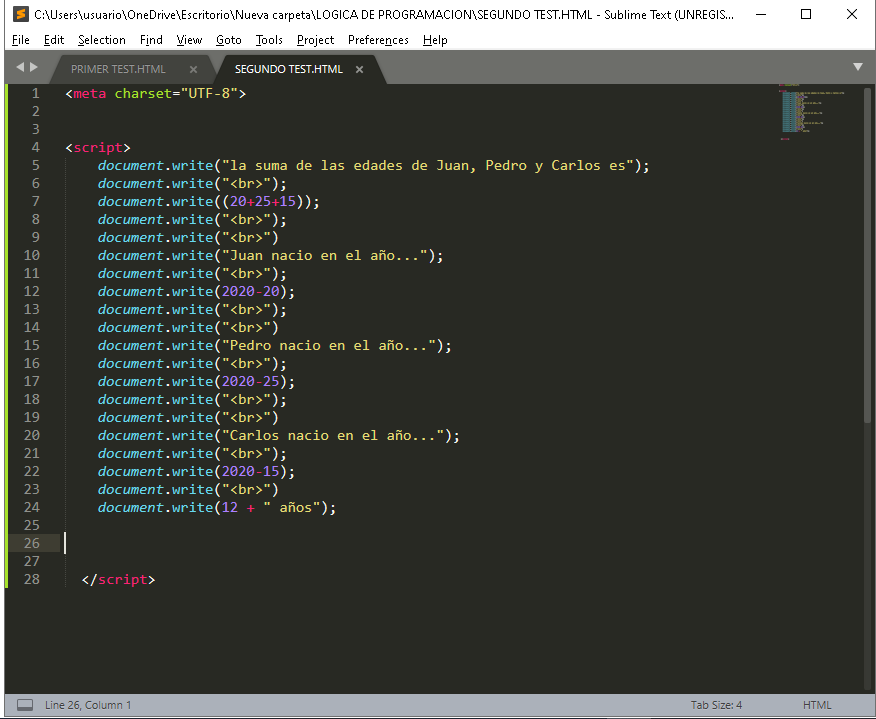This screenshot has width=876, height=719.
Task: Maximize the Sublime Text window
Action: pyautogui.click(x=806, y=14)
